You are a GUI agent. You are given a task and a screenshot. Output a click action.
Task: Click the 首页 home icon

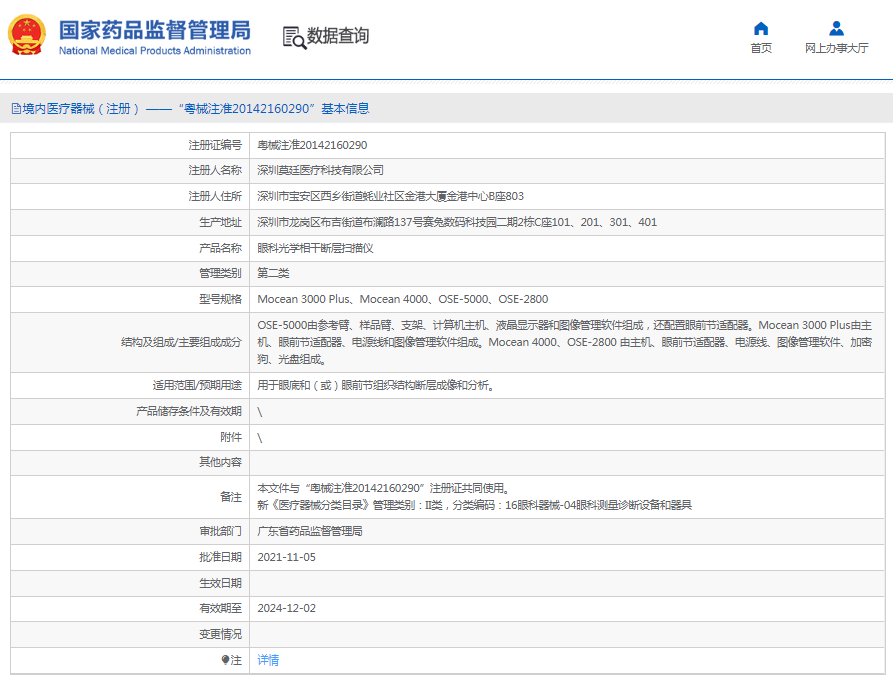point(761,28)
